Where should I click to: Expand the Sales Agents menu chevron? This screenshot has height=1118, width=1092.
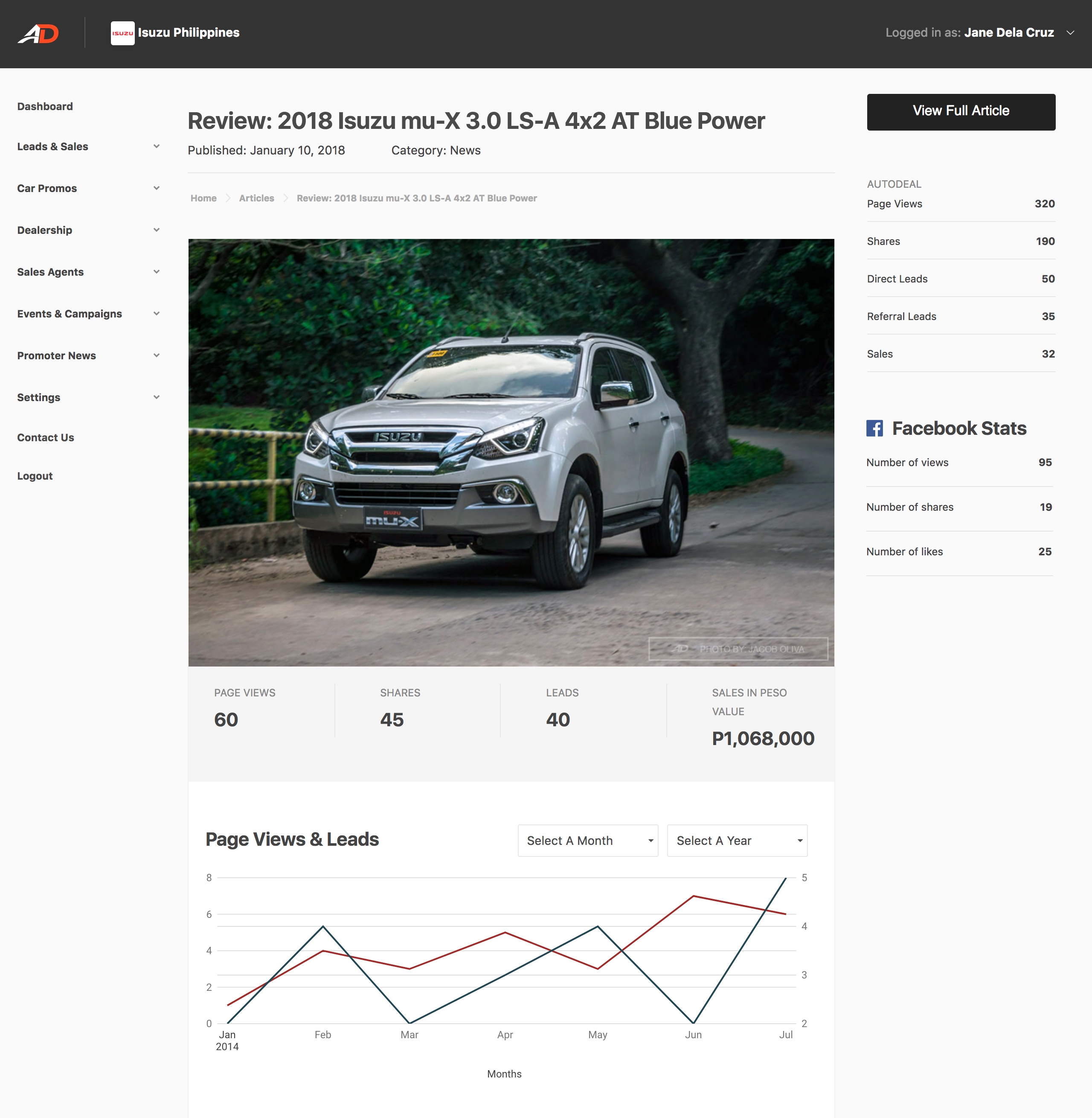157,272
